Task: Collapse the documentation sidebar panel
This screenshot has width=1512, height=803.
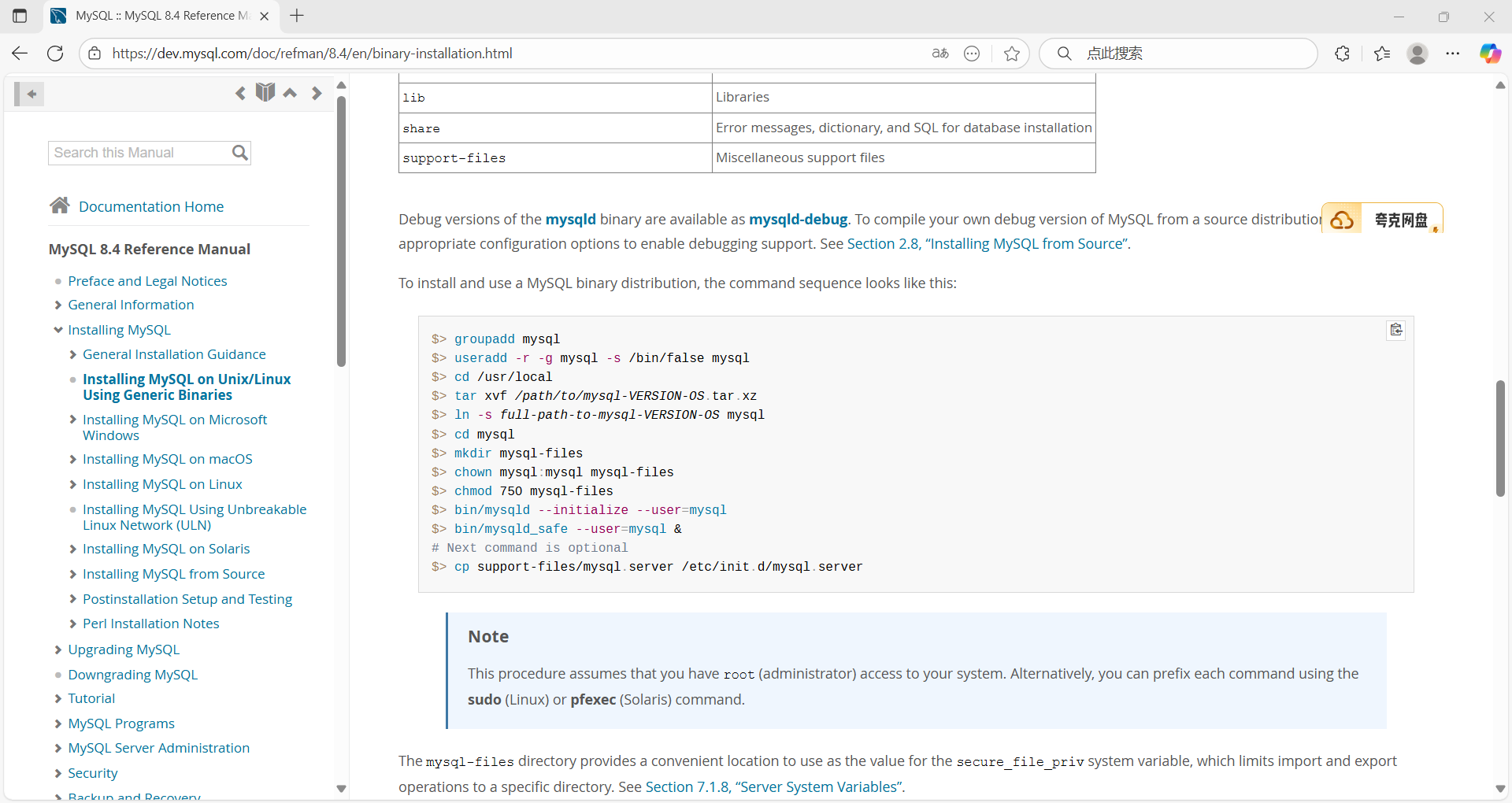Action: (x=29, y=94)
